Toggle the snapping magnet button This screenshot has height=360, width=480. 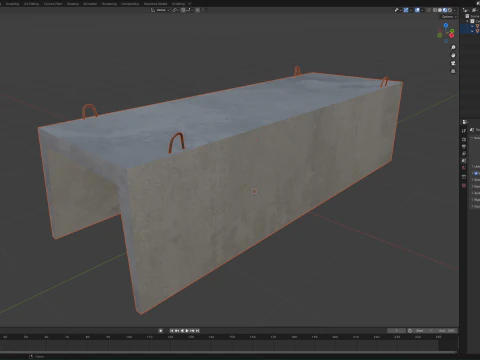pos(183,10)
